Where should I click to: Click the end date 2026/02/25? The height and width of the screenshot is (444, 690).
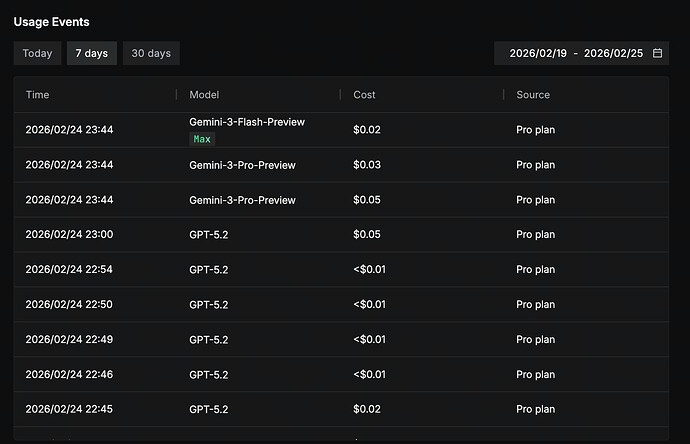(614, 53)
